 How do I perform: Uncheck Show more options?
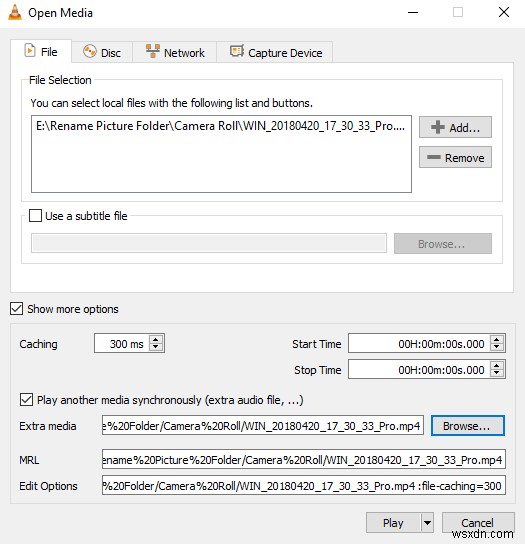[16, 308]
